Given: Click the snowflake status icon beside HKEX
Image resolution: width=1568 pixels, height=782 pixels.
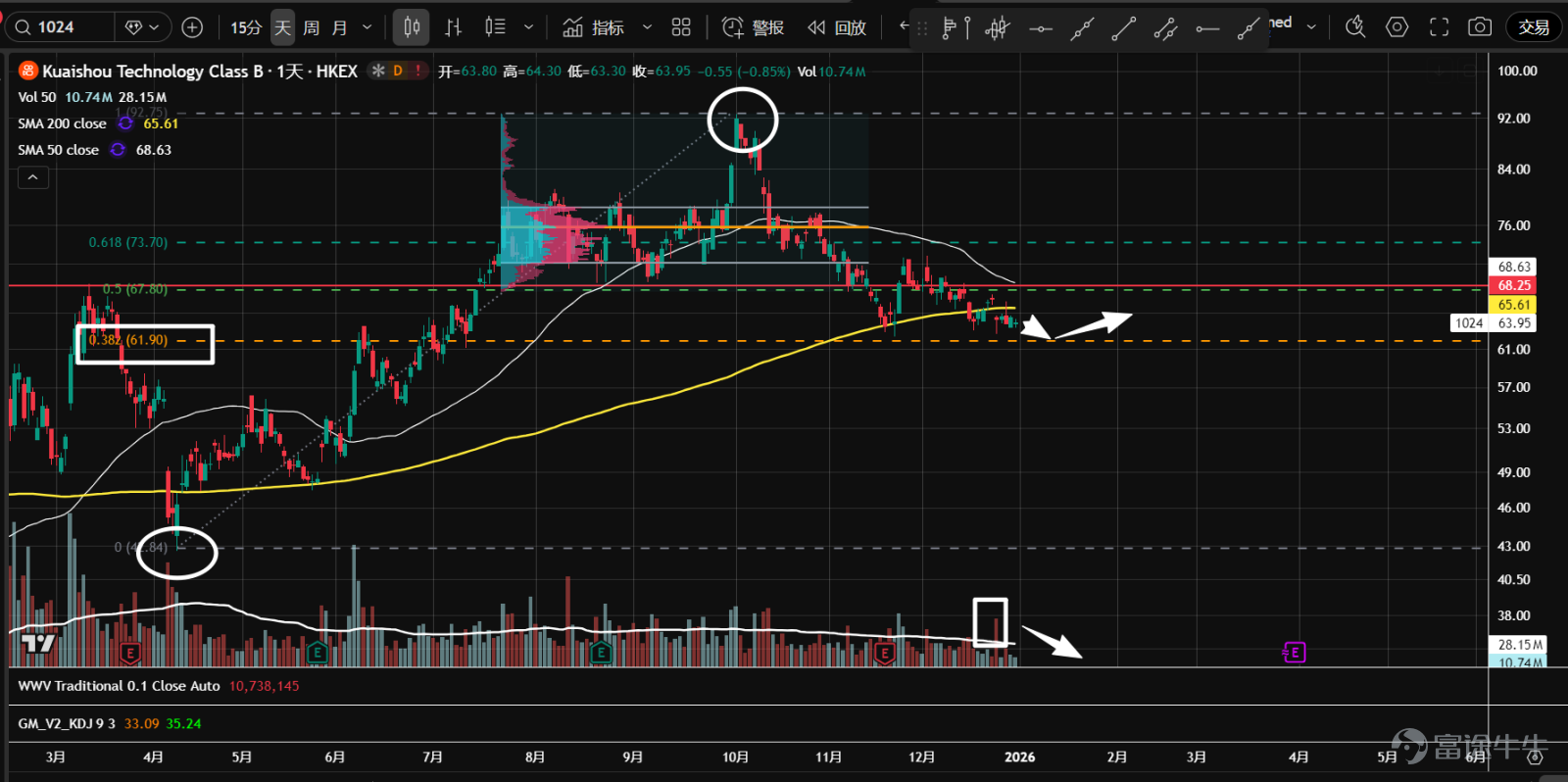Looking at the screenshot, I should [377, 71].
